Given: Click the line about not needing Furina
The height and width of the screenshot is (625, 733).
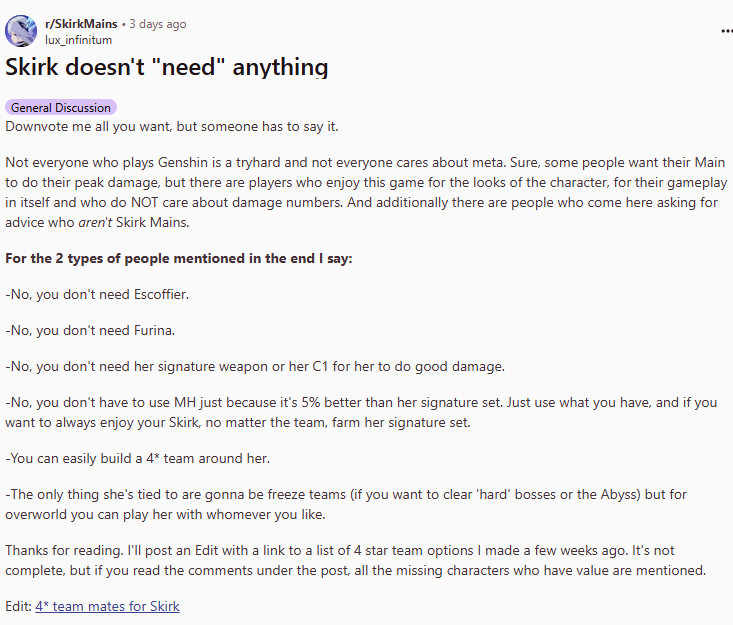Looking at the screenshot, I should [90, 330].
